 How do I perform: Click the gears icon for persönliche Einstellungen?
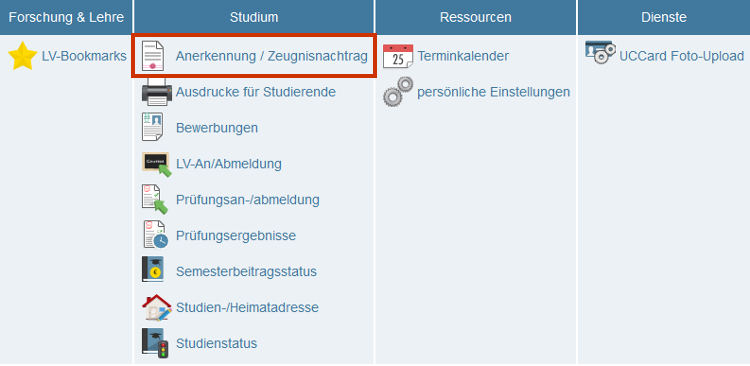[x=398, y=91]
